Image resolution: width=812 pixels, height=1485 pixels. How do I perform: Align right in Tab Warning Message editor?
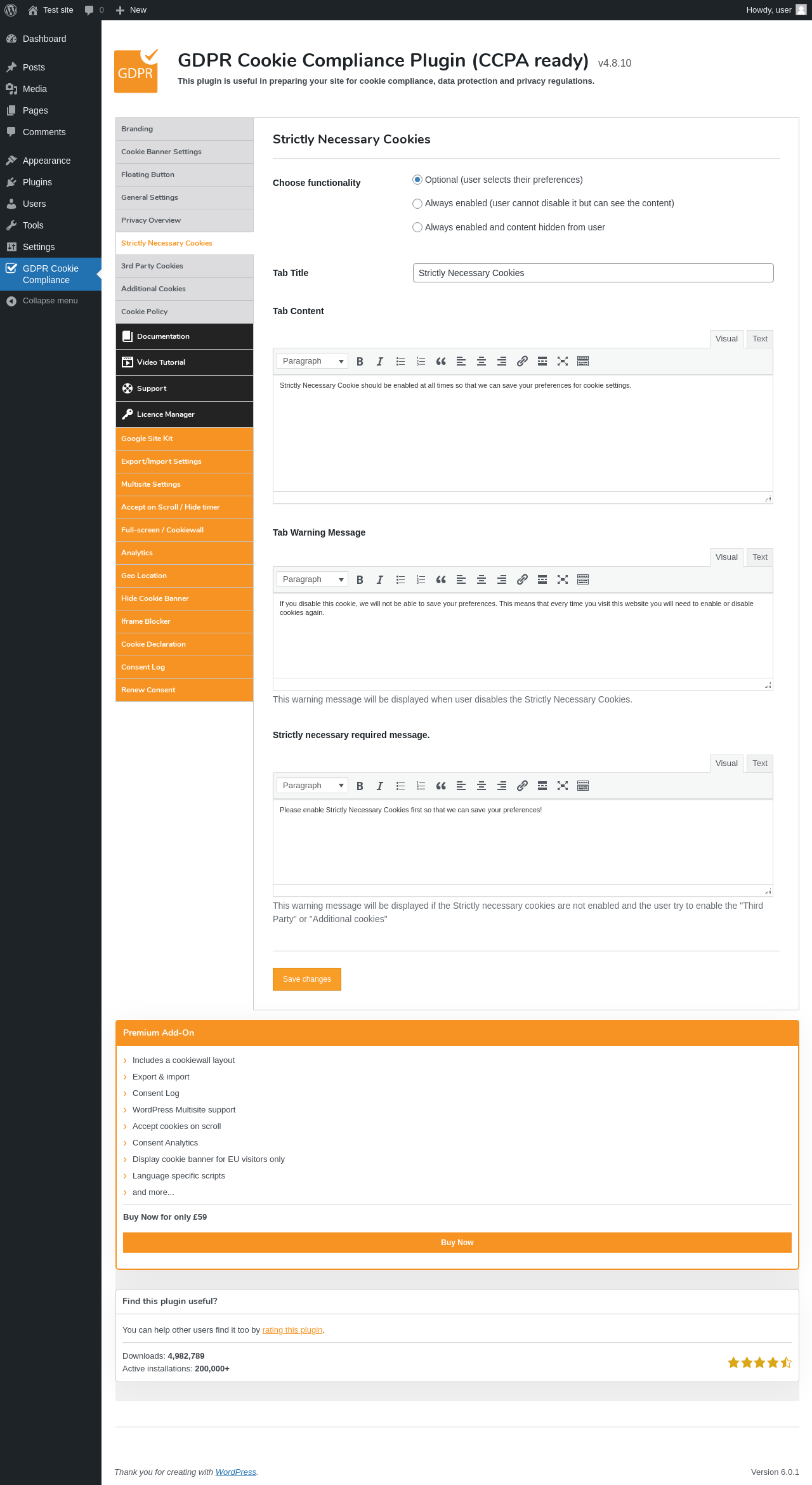pos(502,579)
